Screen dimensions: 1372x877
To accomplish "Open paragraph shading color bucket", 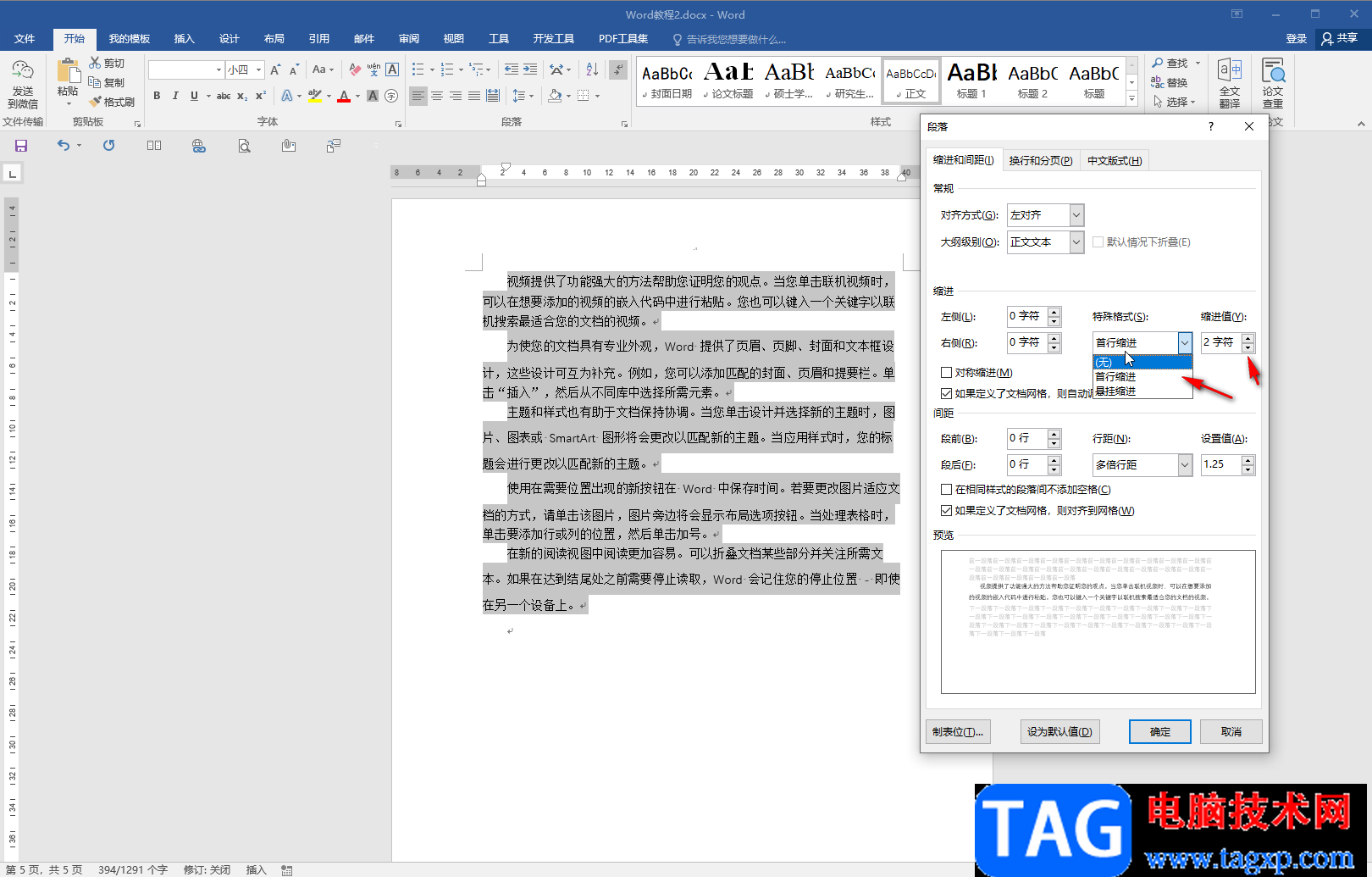I will coord(555,96).
